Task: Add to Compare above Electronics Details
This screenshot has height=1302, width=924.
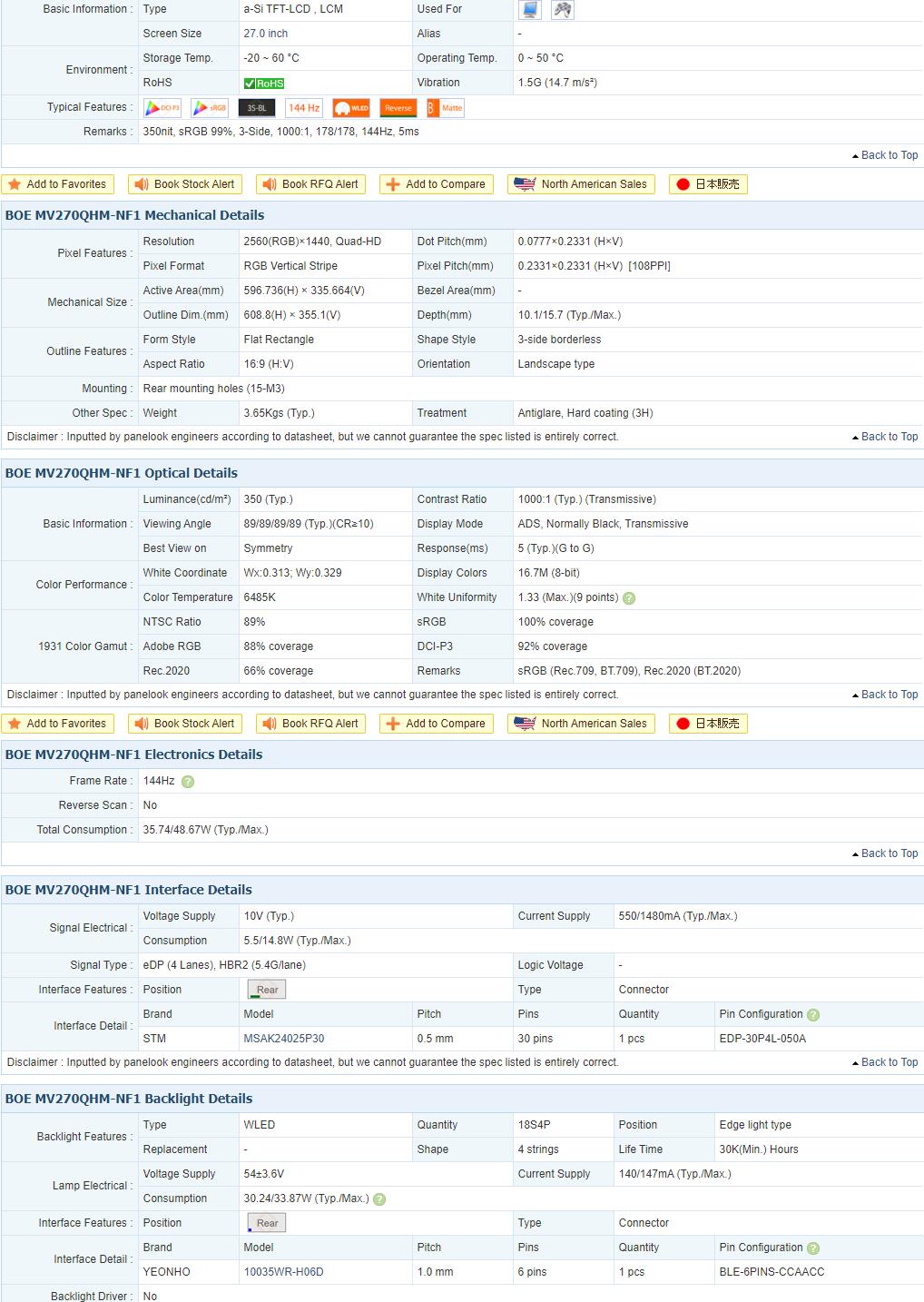Action: tap(437, 724)
